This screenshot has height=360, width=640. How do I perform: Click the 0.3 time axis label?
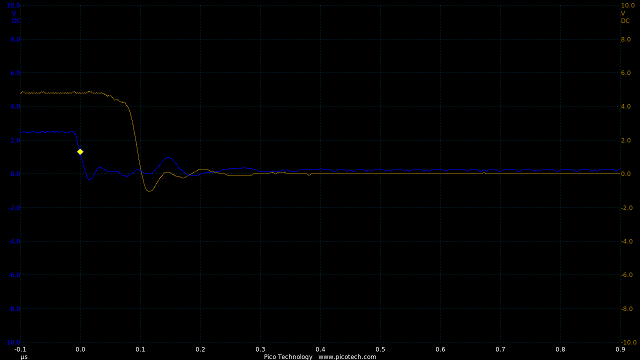(260, 349)
